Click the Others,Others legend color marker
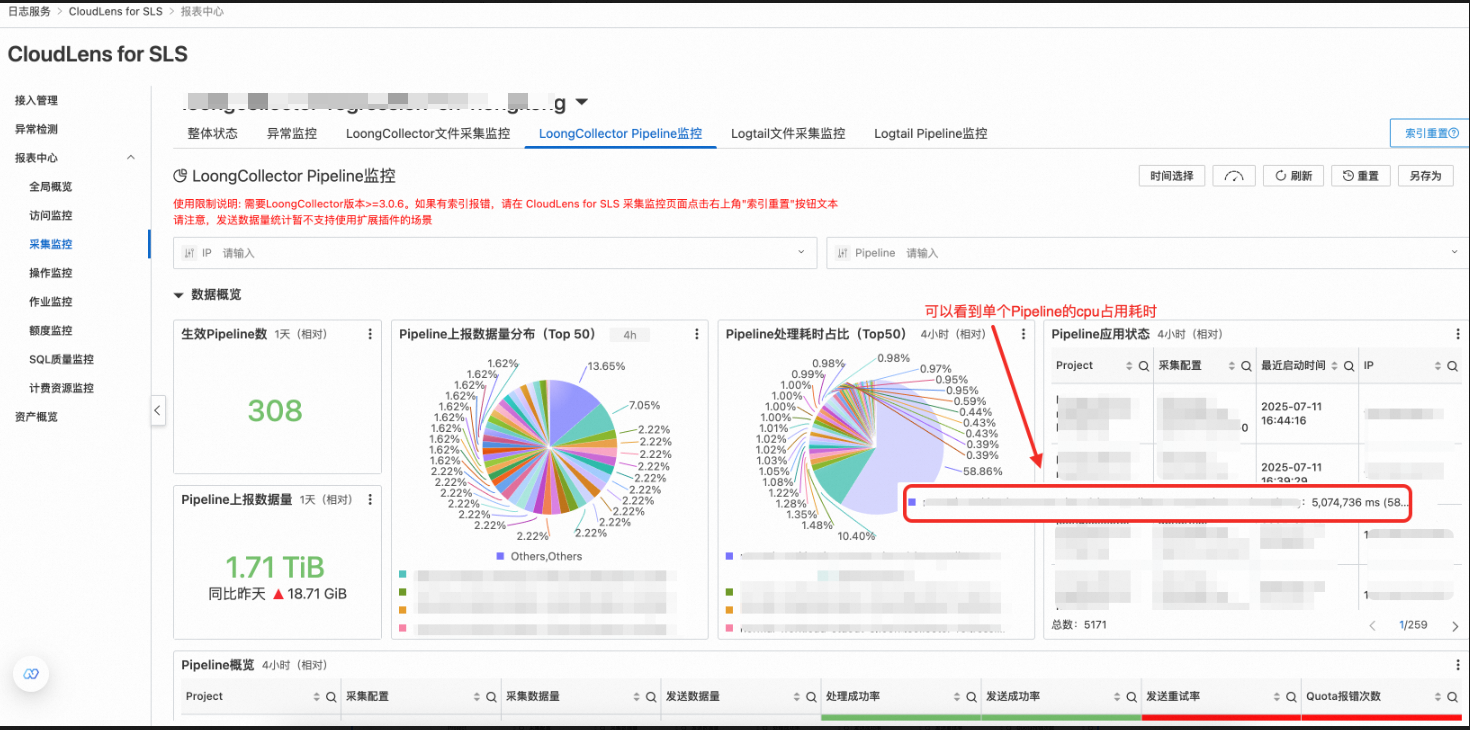The image size is (1470, 730). (500, 556)
